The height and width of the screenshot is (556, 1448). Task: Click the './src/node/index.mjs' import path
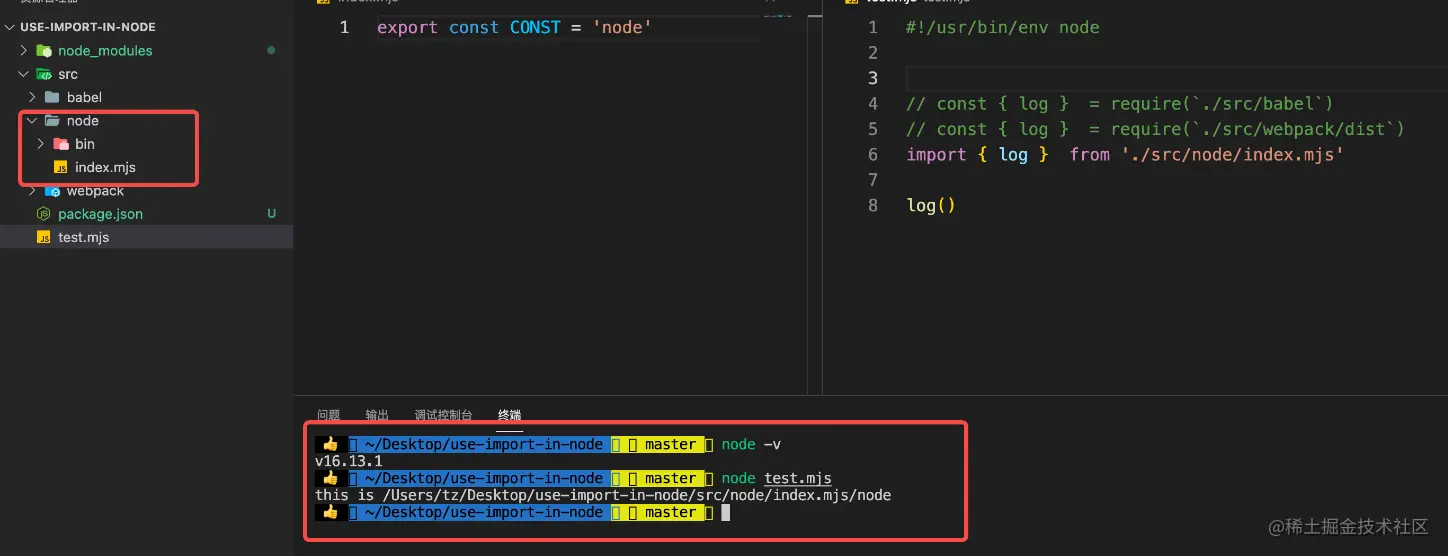click(1232, 154)
